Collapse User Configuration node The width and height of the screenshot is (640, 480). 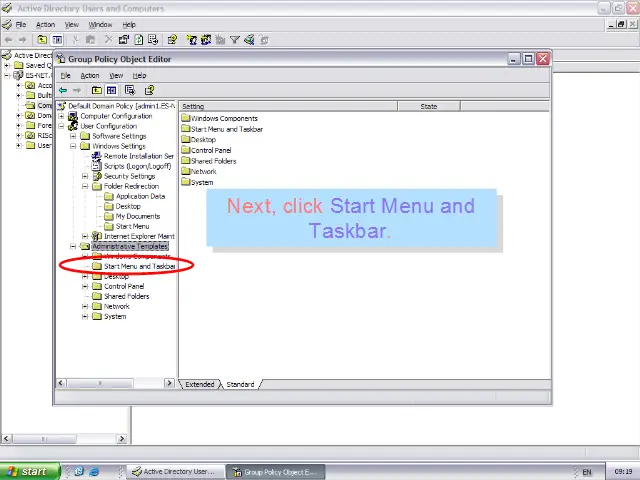pyautogui.click(x=61, y=126)
